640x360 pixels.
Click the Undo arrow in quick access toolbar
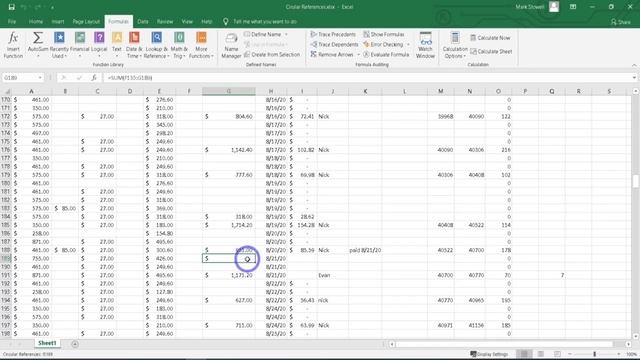24,7
